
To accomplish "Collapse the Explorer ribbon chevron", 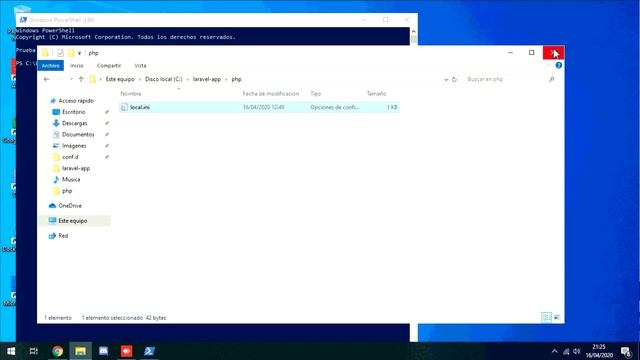I will click(x=549, y=65).
